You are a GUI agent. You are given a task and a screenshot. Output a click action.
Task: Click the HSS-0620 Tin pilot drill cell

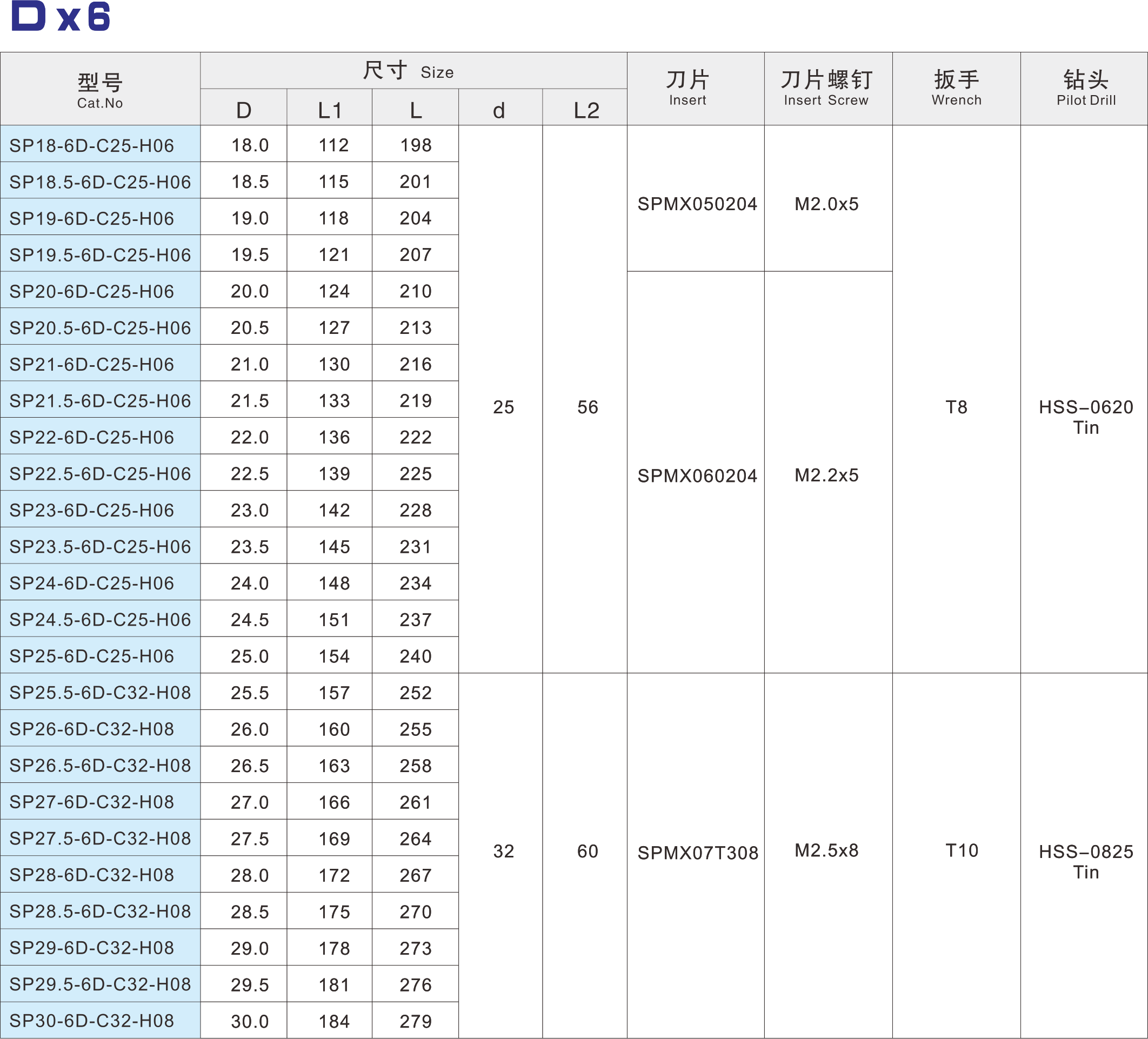[x=1084, y=399]
